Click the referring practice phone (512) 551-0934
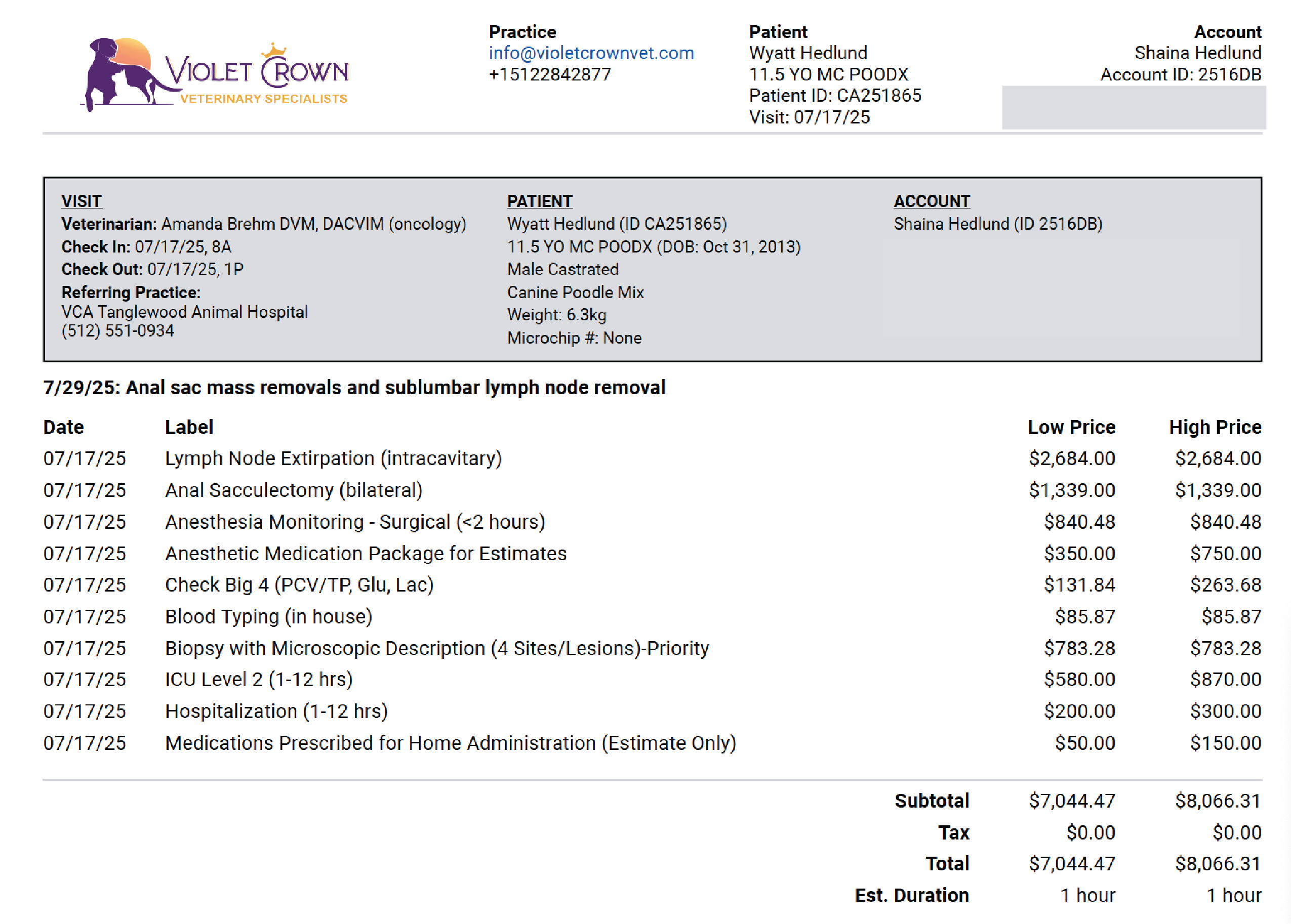1291x924 pixels. (118, 330)
